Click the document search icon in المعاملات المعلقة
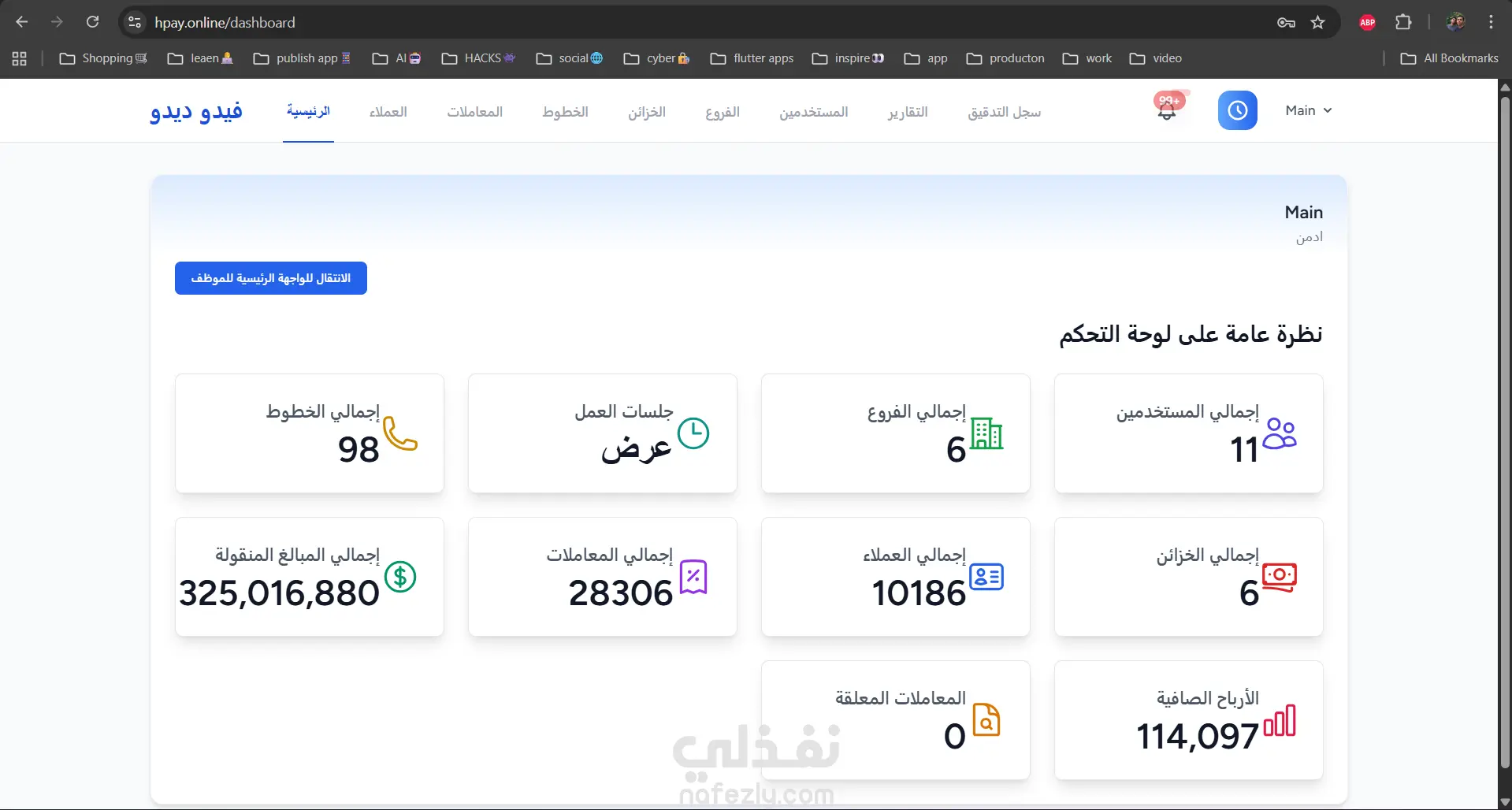Image resolution: width=1512 pixels, height=810 pixels. pos(986,720)
